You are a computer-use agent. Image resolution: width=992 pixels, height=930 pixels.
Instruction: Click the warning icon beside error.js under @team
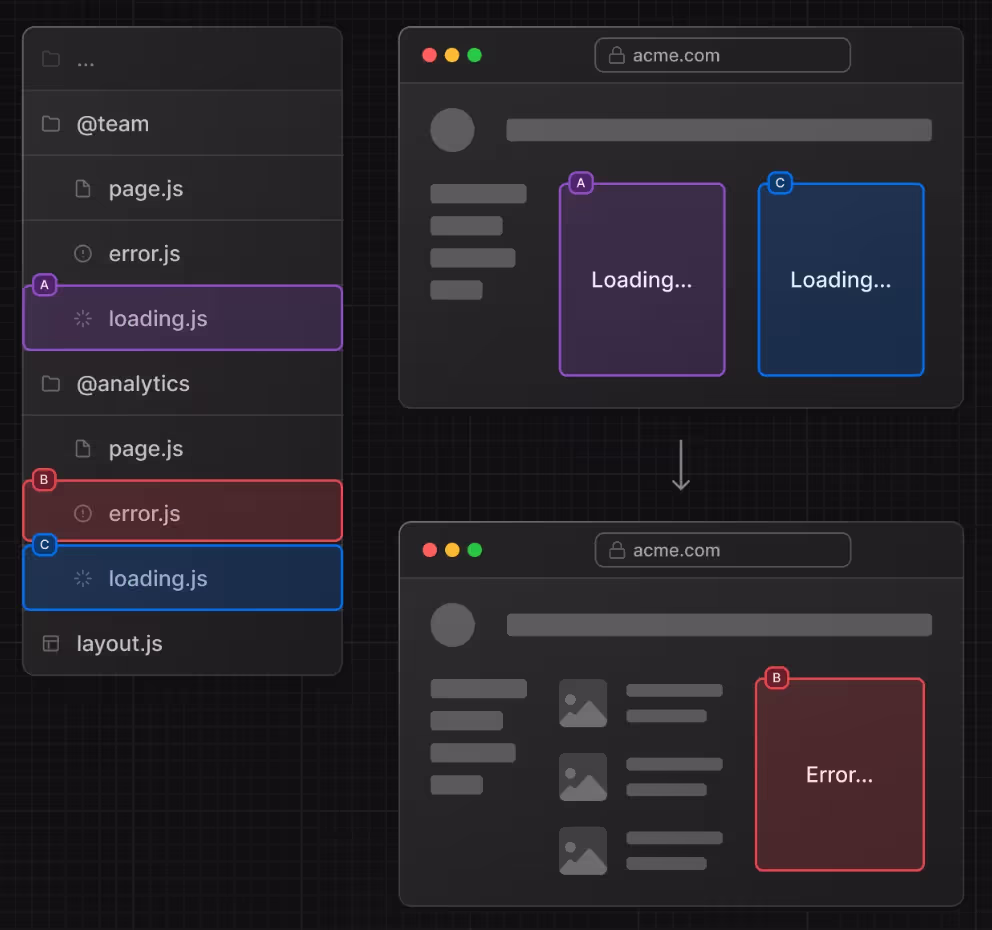[83, 254]
